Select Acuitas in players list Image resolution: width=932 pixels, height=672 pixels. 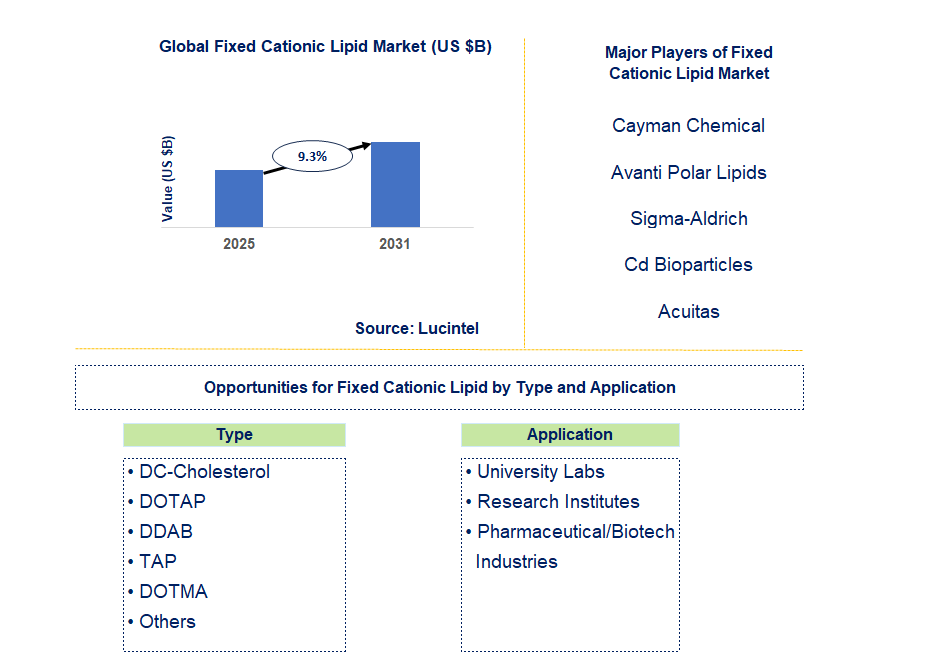point(688,311)
